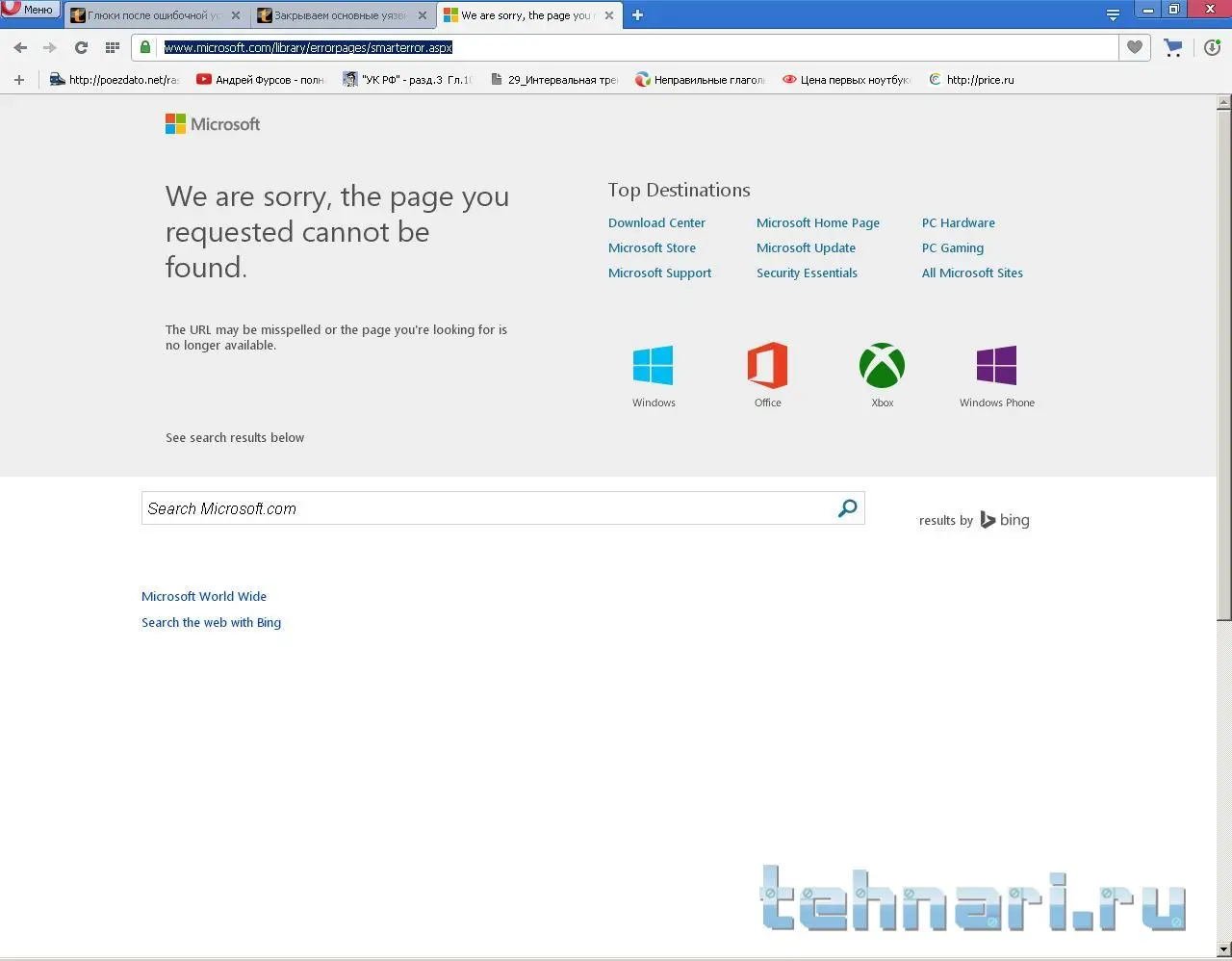Click the Office logo icon
Image resolution: width=1232 pixels, height=961 pixels.
[768, 366]
